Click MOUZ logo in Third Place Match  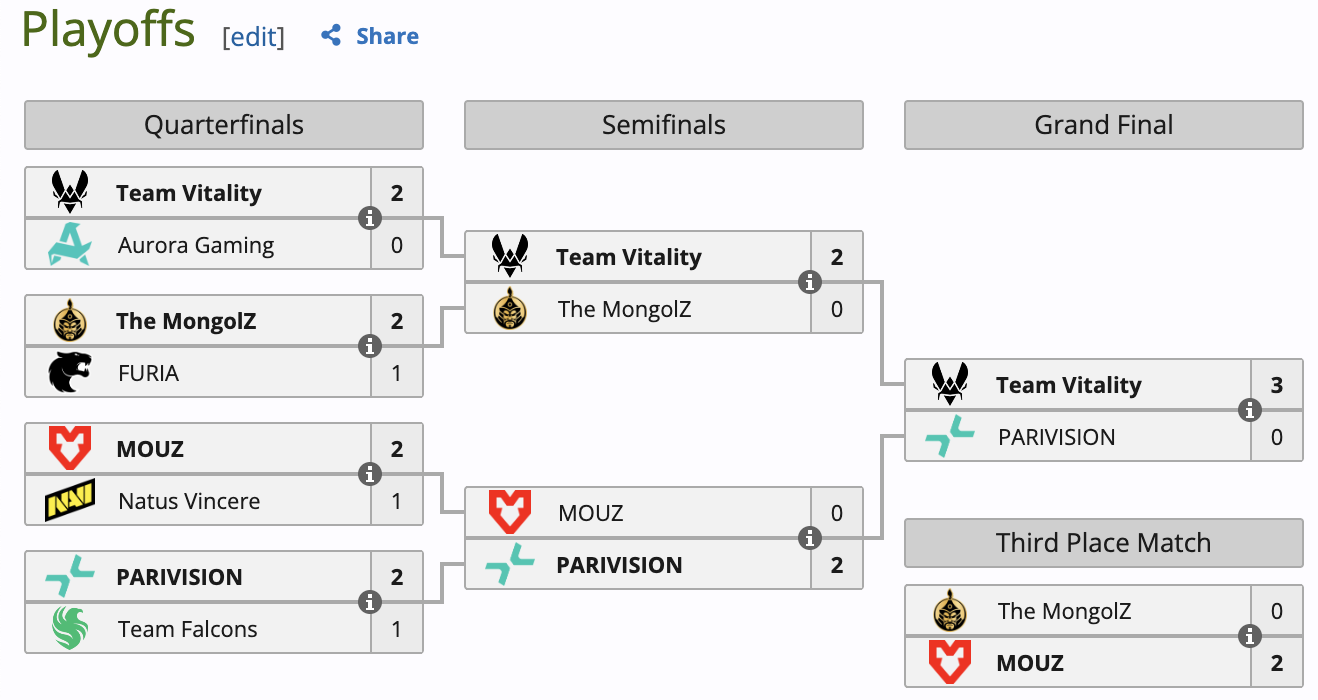pos(950,663)
